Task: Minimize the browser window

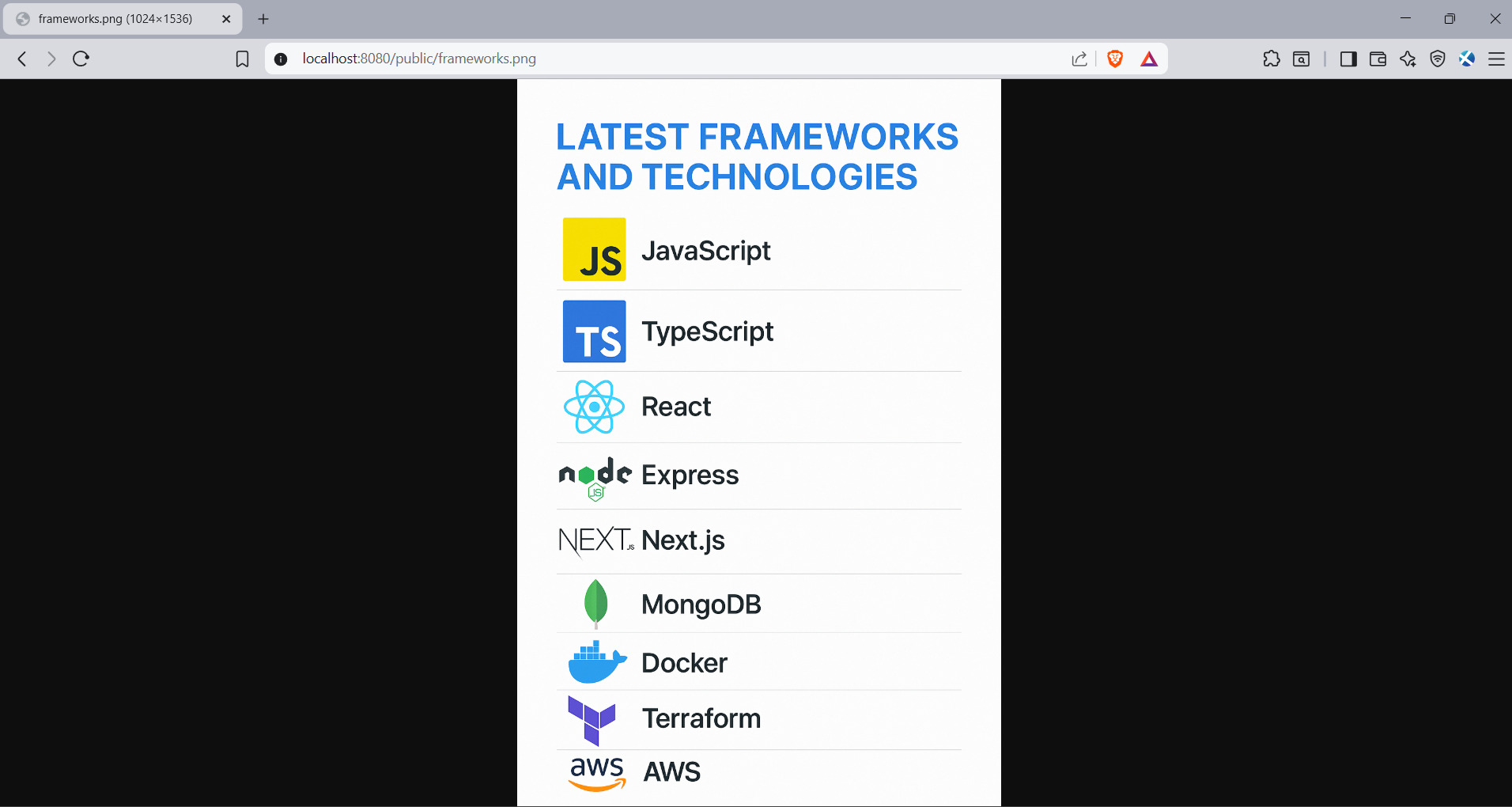Action: [1405, 18]
